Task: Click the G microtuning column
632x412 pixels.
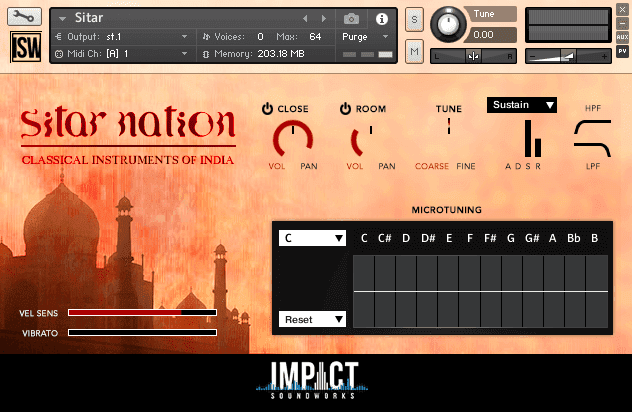Action: tap(511, 291)
